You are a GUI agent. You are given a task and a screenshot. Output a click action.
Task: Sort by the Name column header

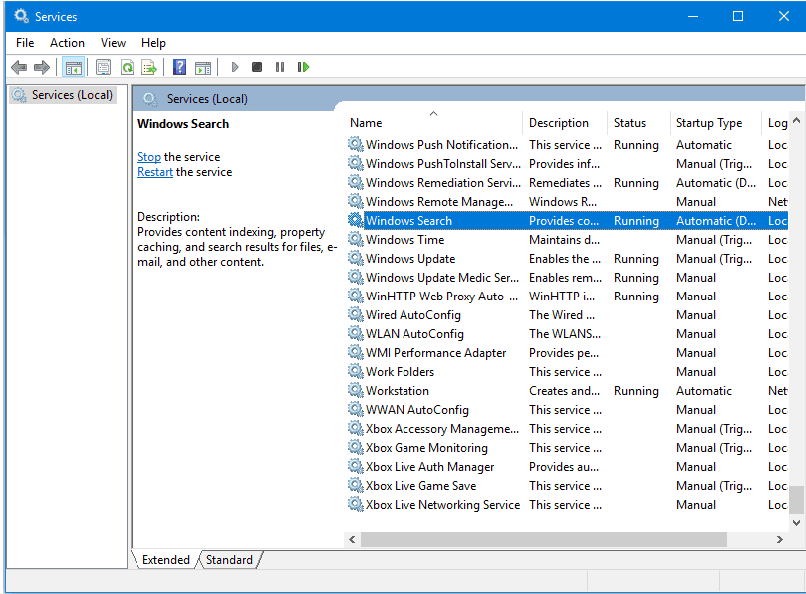tap(434, 123)
